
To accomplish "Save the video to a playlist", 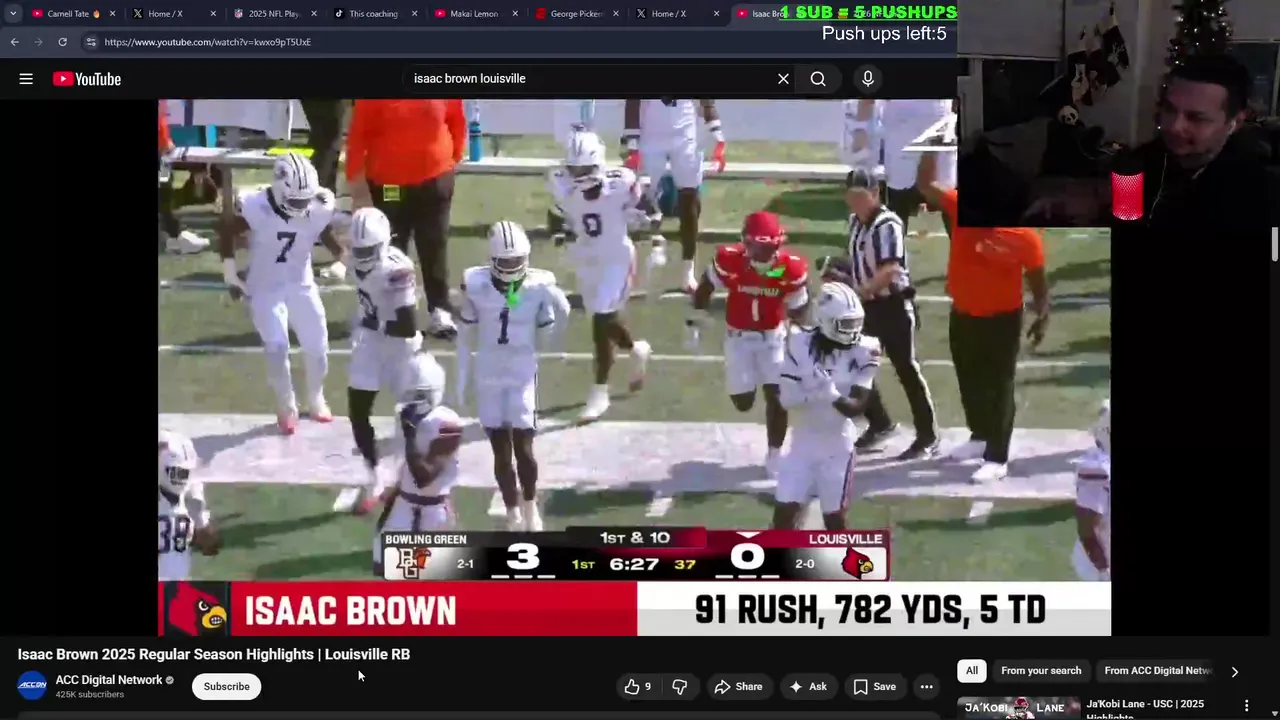I will pyautogui.click(x=874, y=686).
